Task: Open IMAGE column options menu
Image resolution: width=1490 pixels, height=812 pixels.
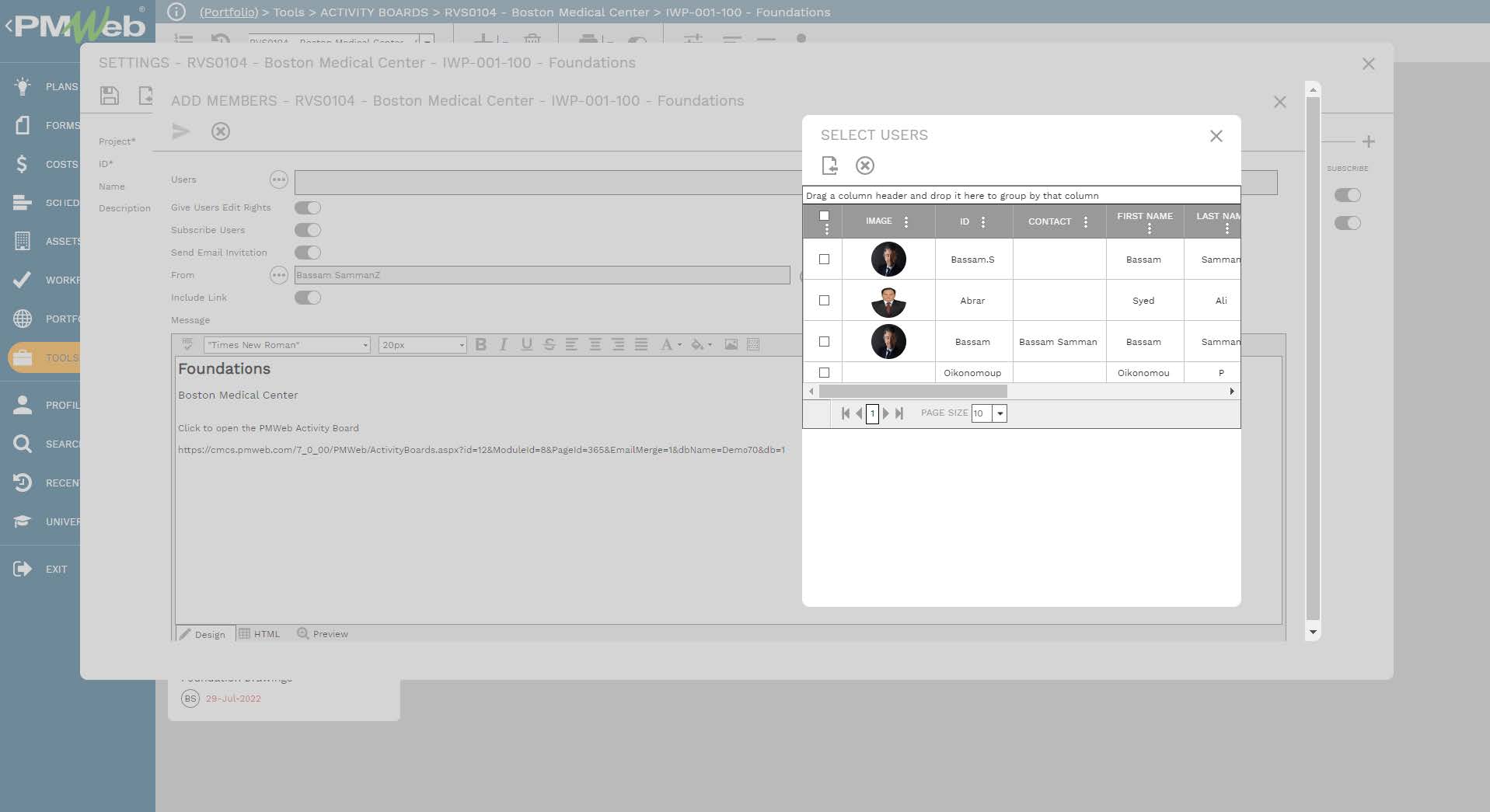Action: tap(906, 222)
